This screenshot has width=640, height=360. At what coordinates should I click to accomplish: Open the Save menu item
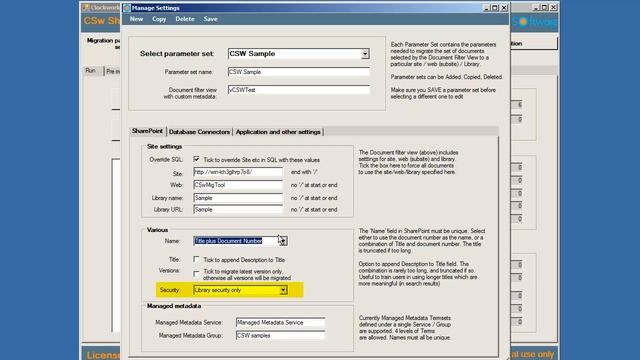210,19
